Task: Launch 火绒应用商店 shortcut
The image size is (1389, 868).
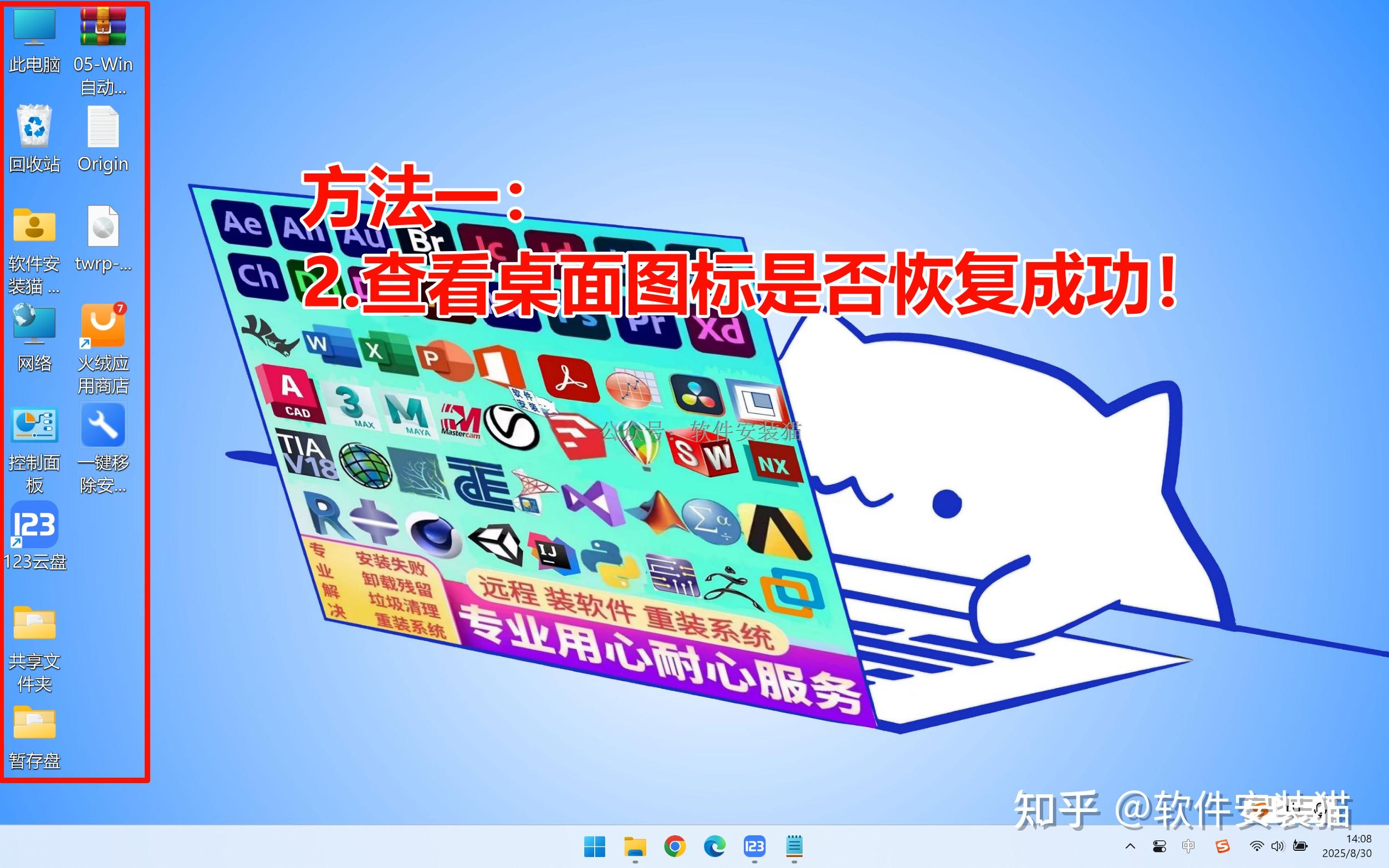Action: (x=102, y=326)
